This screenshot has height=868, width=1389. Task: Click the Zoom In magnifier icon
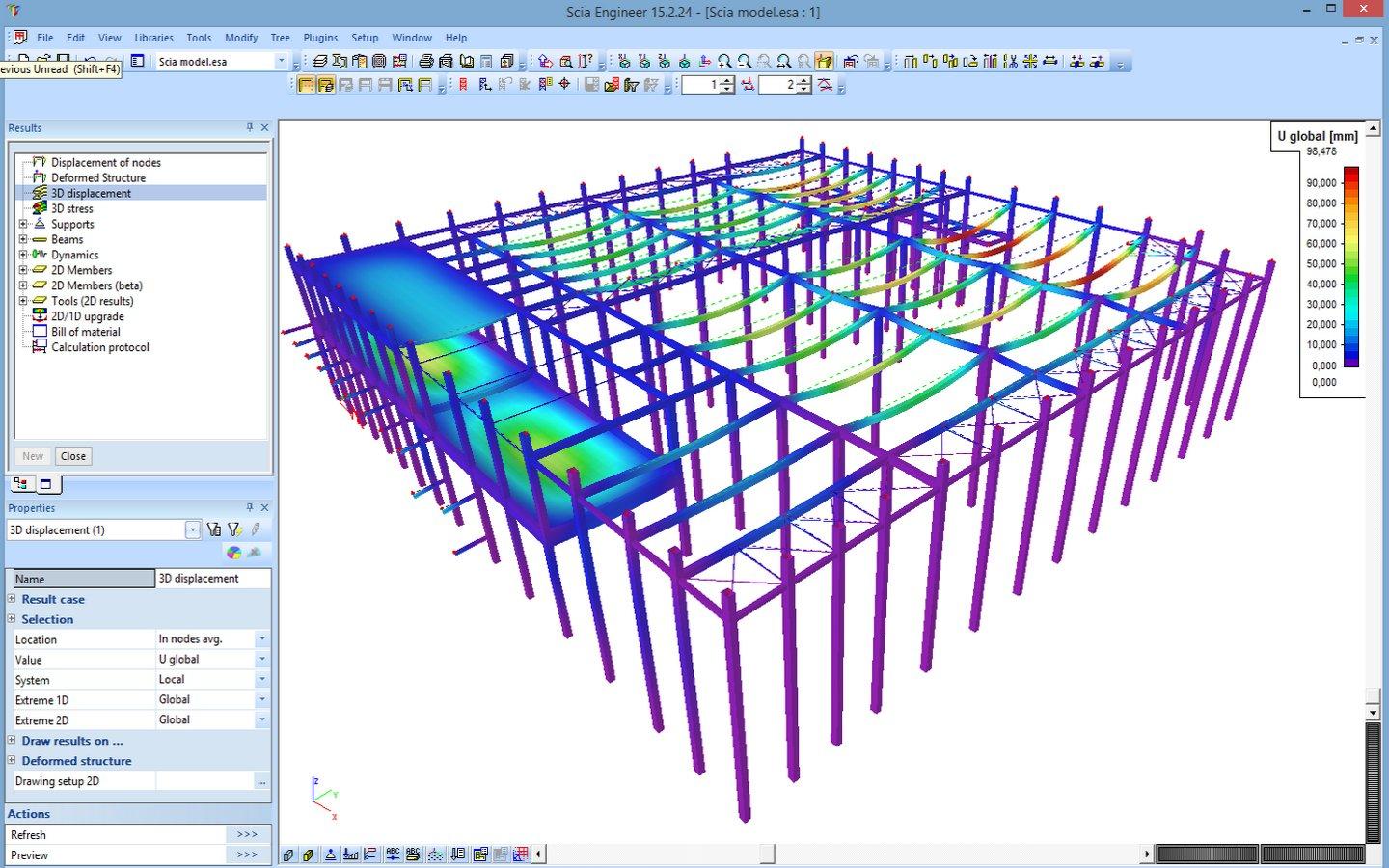tap(723, 62)
